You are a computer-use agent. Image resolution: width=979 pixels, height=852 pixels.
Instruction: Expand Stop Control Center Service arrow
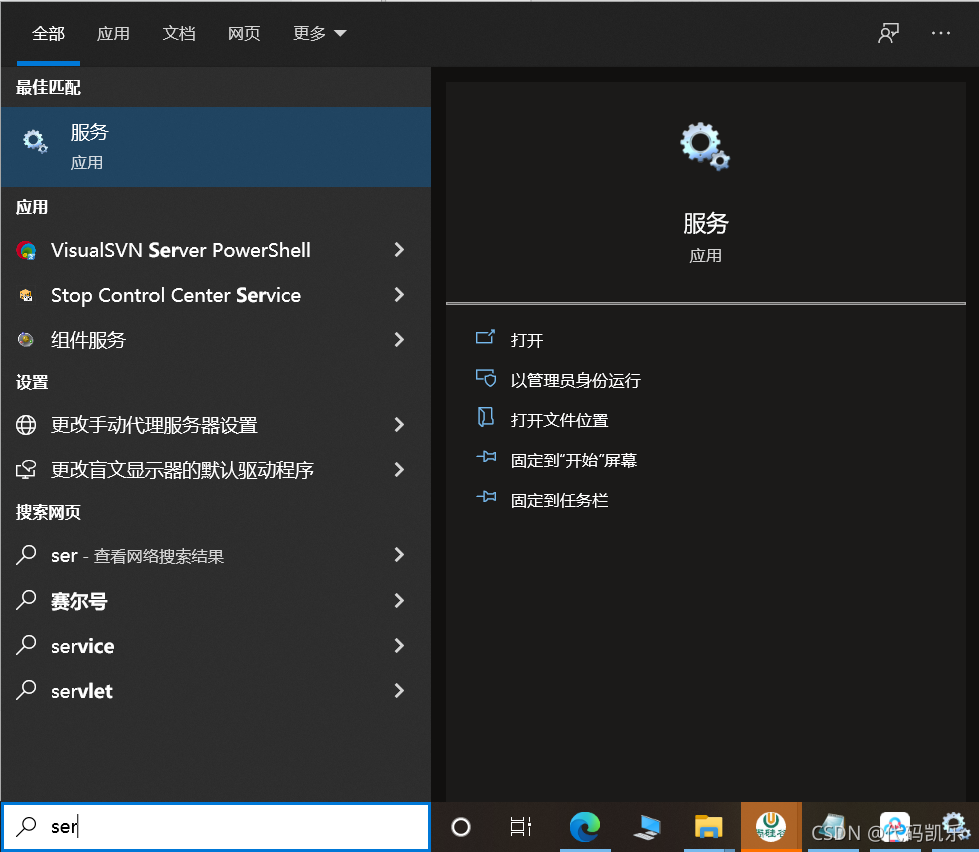coord(400,295)
